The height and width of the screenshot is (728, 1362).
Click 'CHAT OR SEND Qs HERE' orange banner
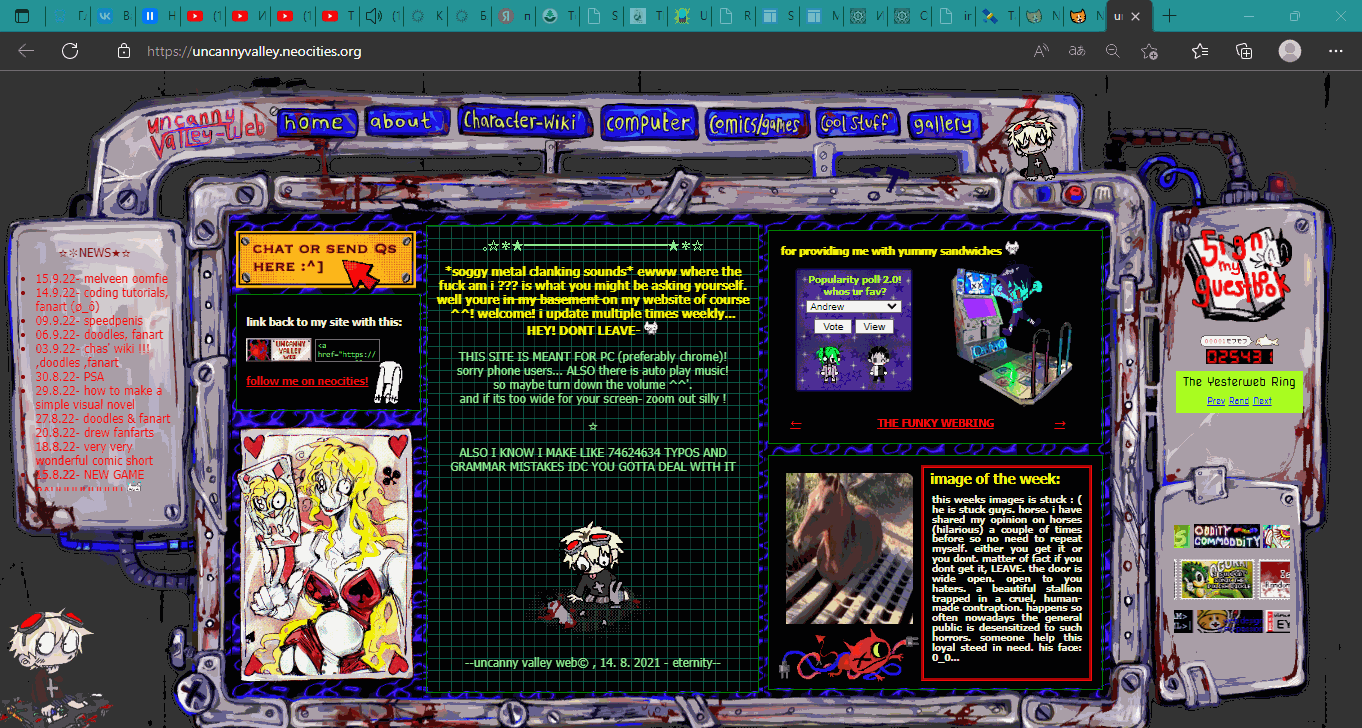[325, 258]
